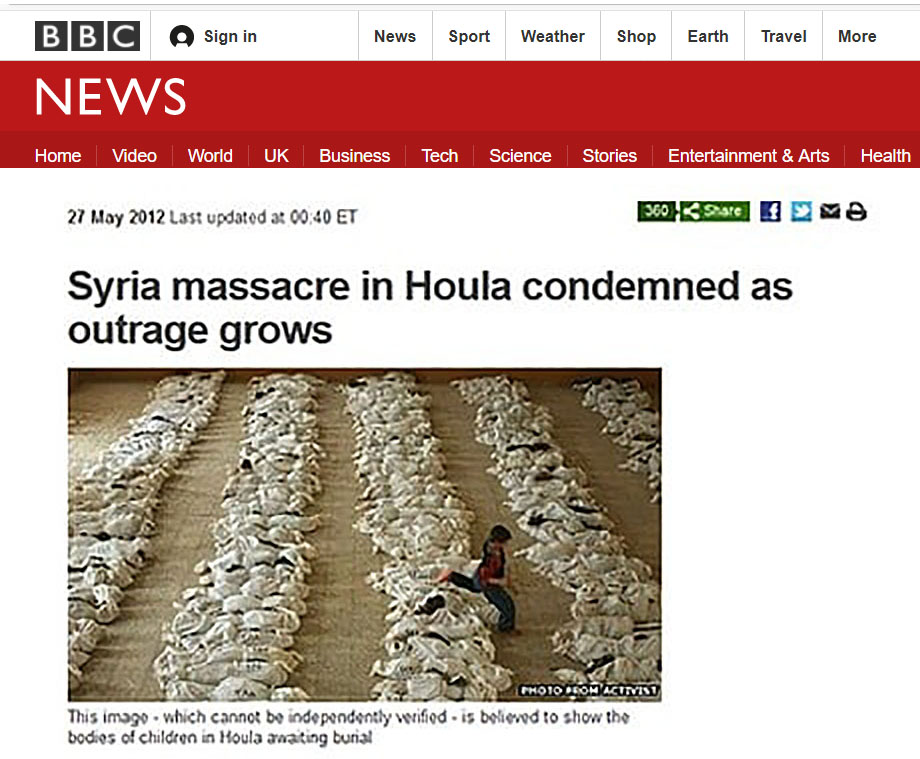Share article on Twitter

pos(801,211)
